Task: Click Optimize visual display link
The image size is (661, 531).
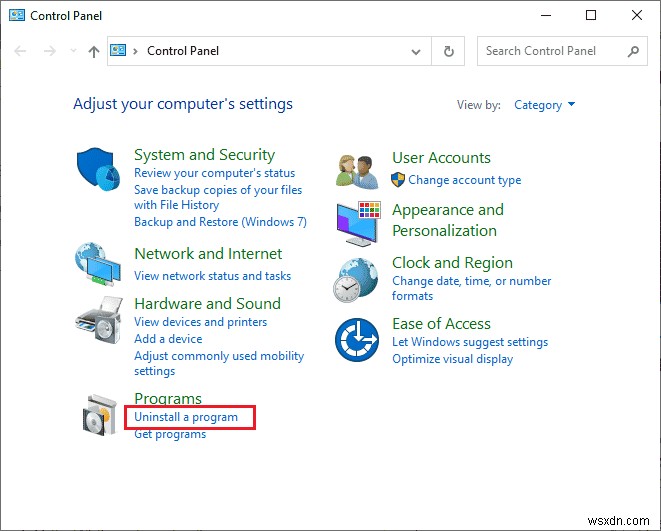Action: [452, 359]
